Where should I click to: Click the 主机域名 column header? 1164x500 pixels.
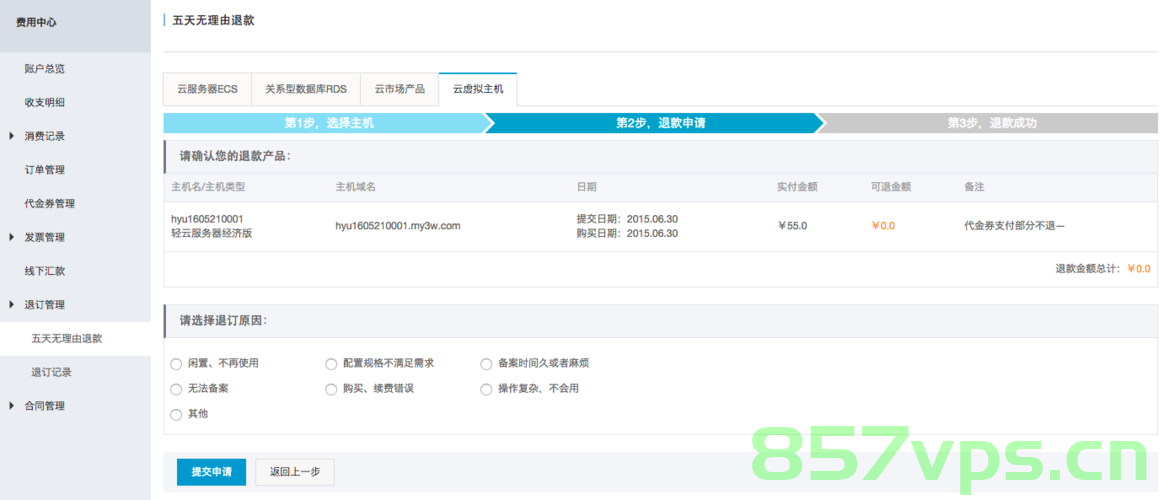coord(355,187)
